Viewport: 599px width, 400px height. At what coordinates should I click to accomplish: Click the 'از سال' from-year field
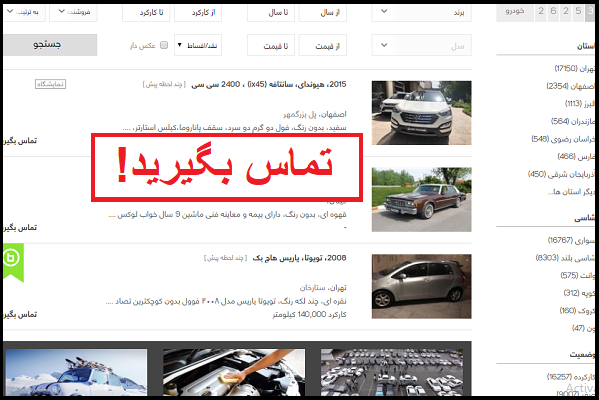tap(323, 12)
